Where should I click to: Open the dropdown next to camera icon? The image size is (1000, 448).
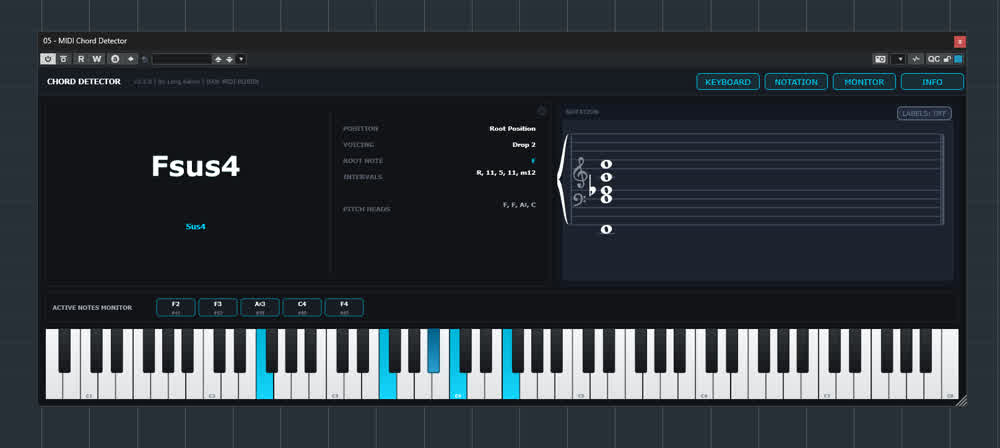(x=899, y=59)
